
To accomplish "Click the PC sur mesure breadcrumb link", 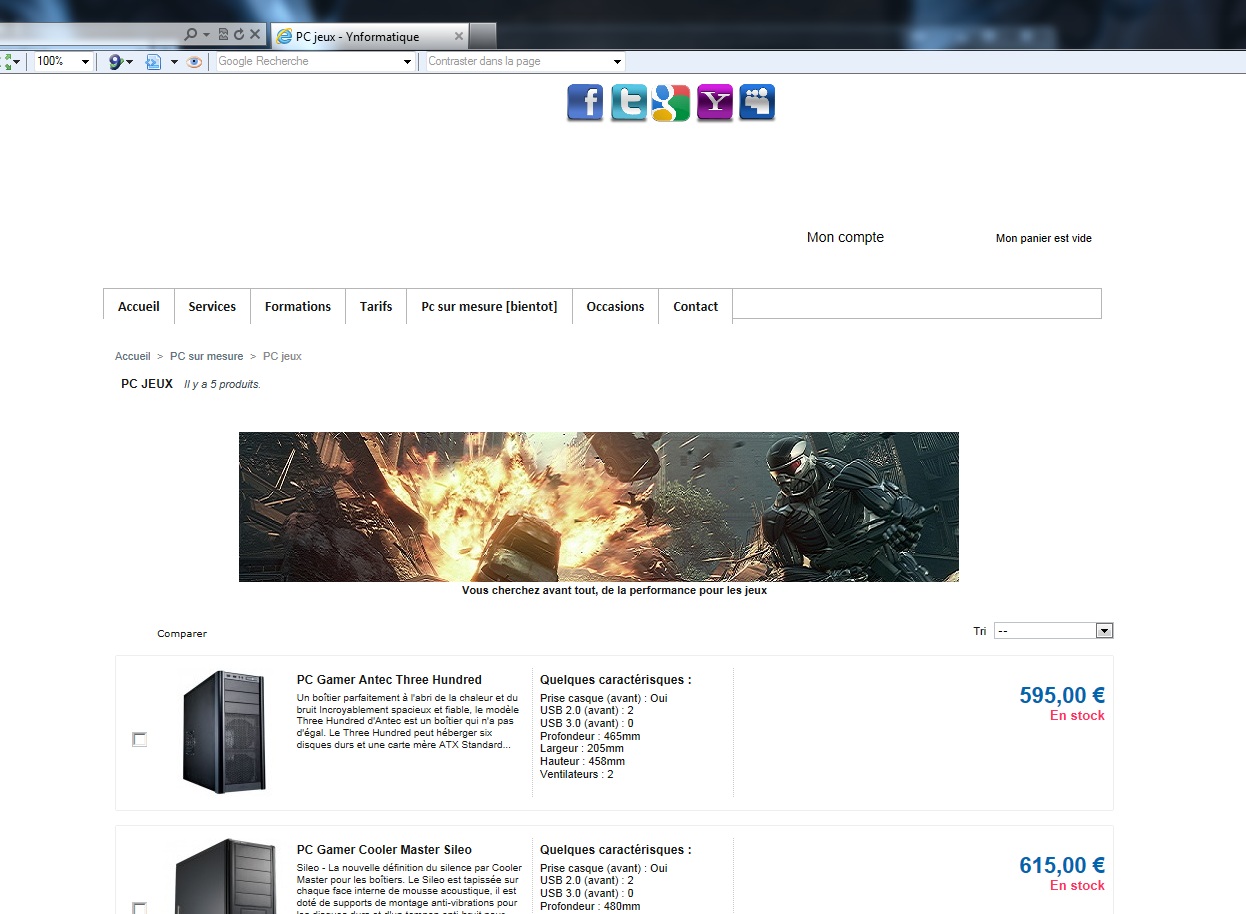I will tap(207, 356).
